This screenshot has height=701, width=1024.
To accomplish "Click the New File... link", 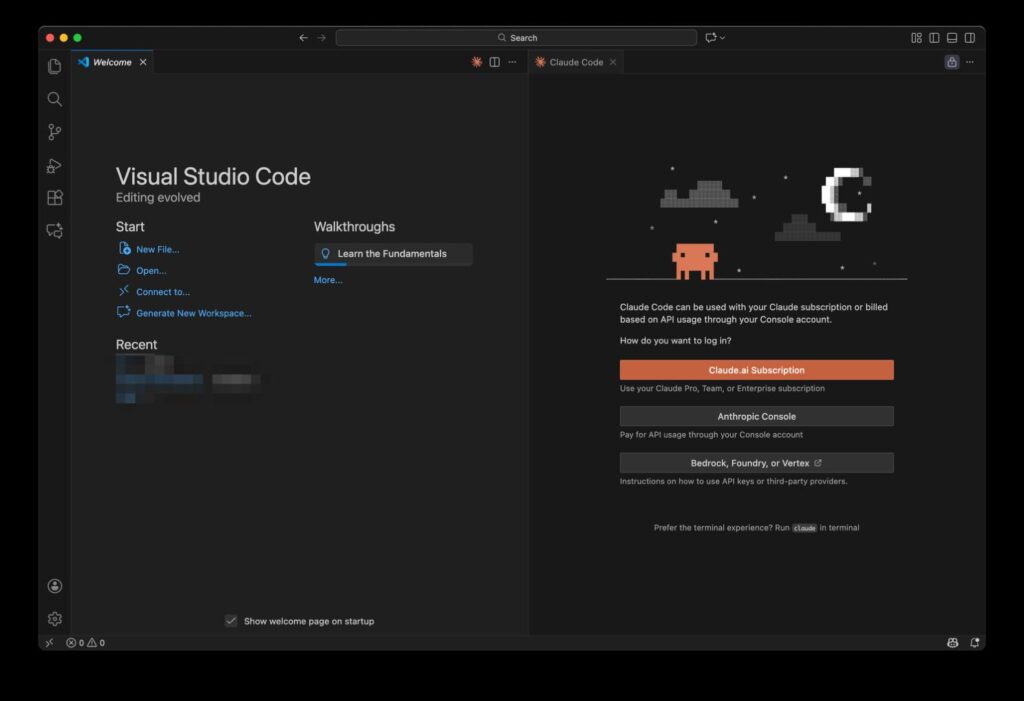I will (x=157, y=249).
